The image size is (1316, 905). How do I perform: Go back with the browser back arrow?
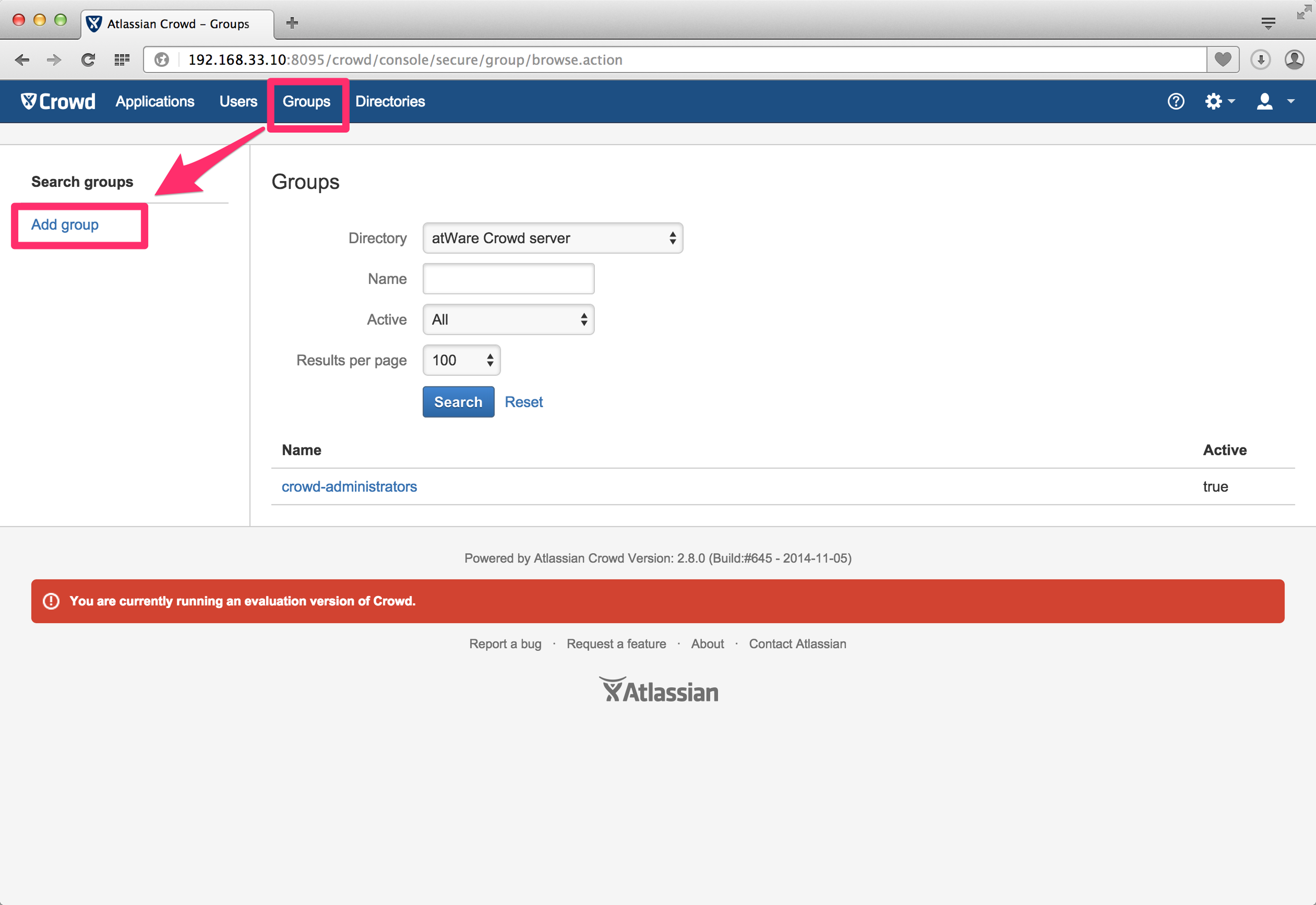(22, 59)
